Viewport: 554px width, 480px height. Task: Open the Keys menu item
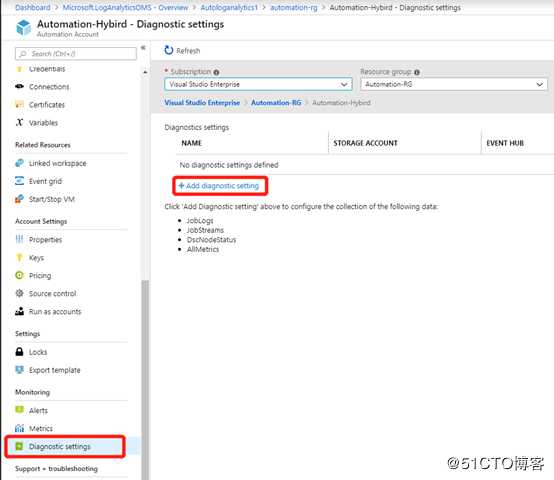[36, 257]
